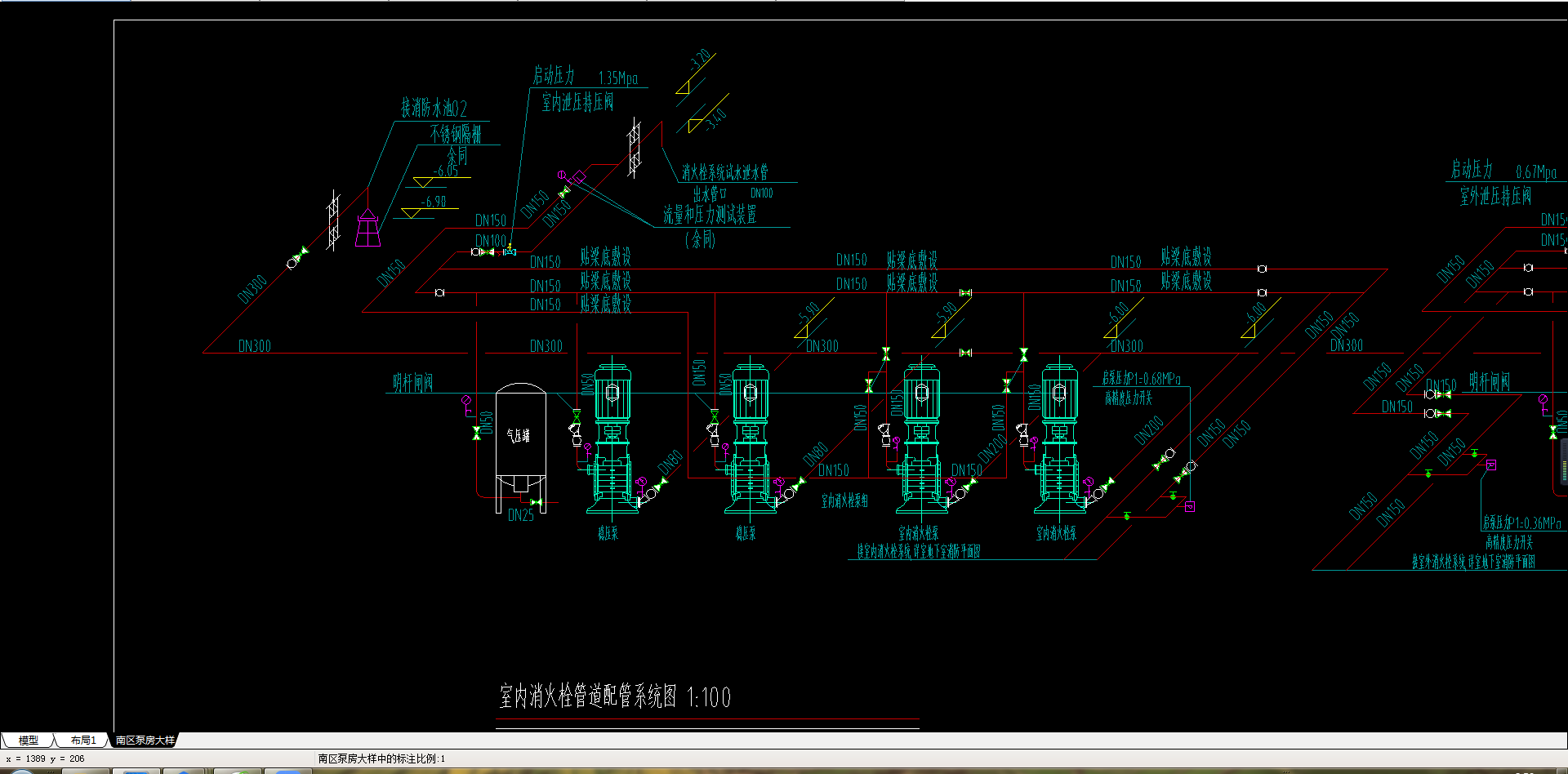Image resolution: width=1568 pixels, height=774 pixels.
Task: Select the 1.35Mpa start pressure value
Action: pyautogui.click(x=618, y=78)
